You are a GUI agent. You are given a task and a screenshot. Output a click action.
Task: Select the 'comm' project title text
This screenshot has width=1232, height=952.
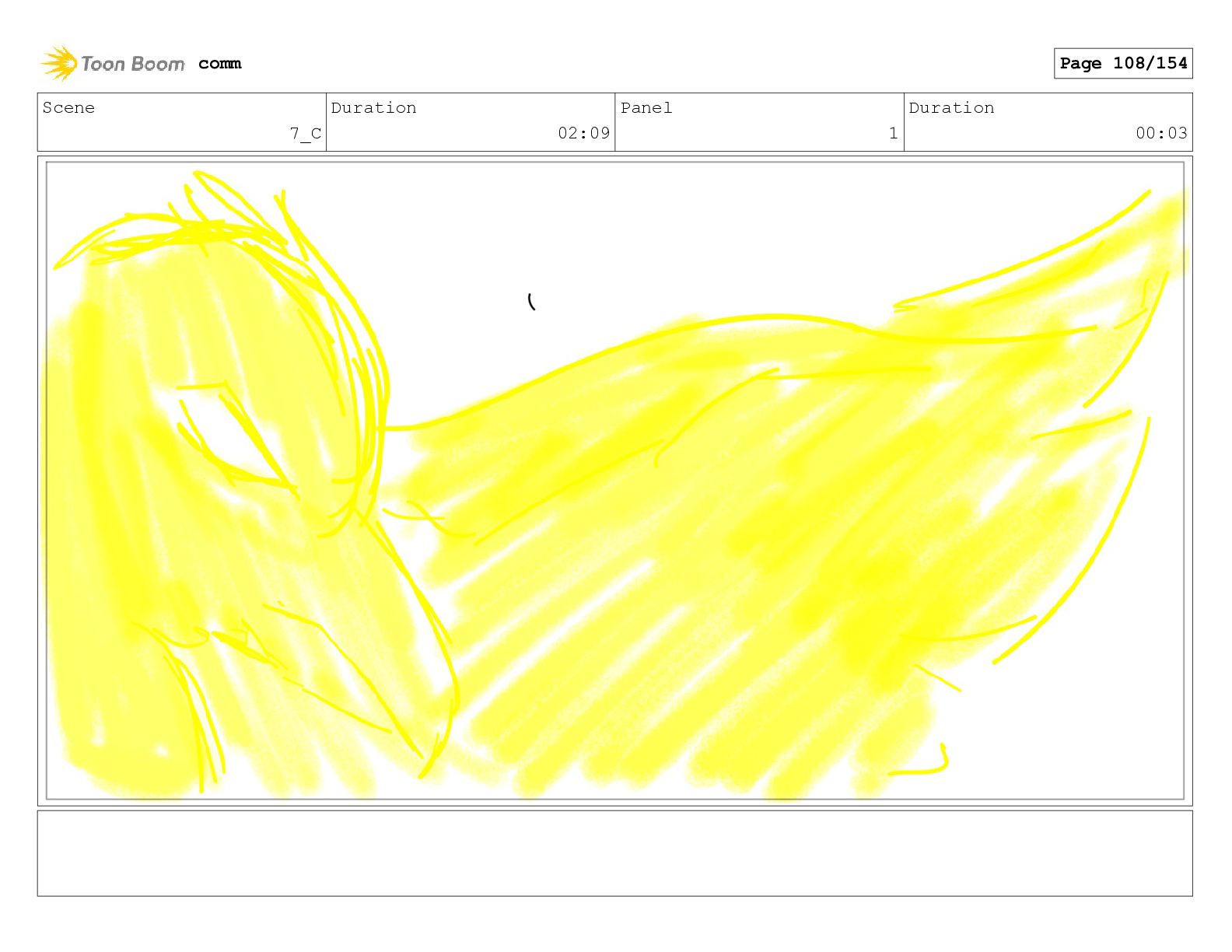click(220, 64)
